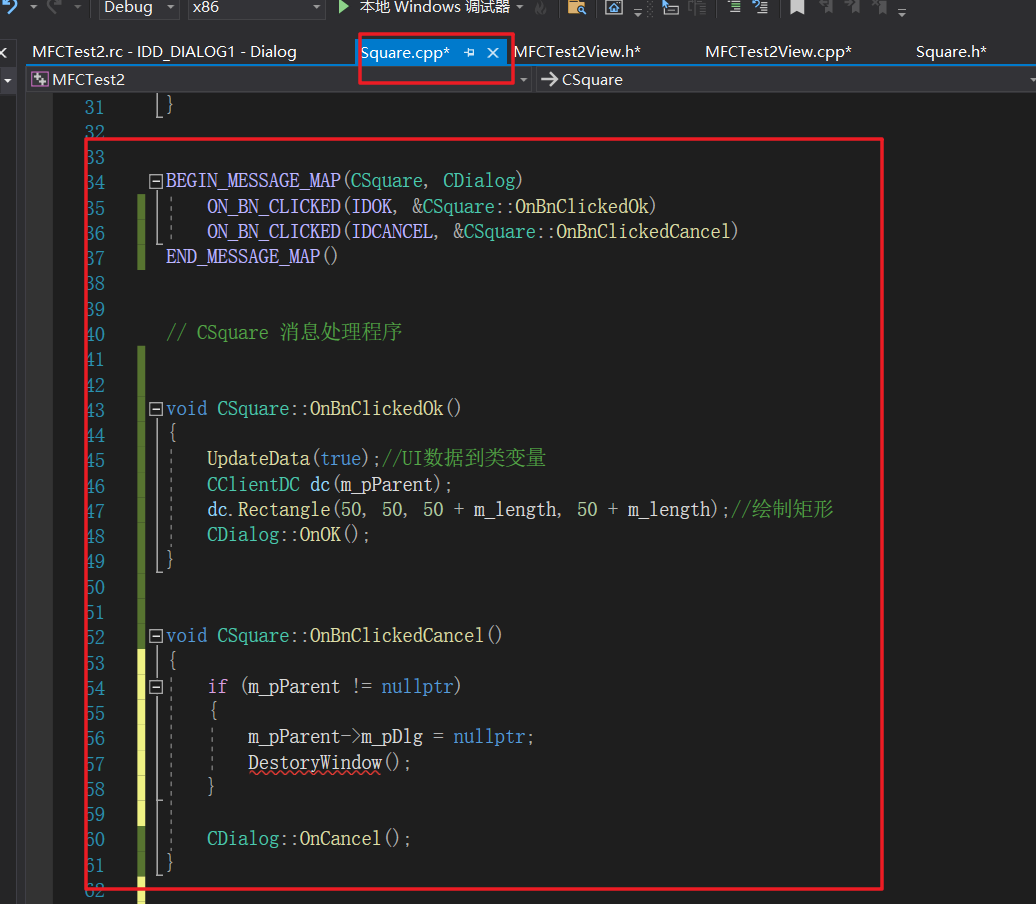The image size is (1036, 904).
Task: Click the // CSquare 消息处理程序 comment
Action: (x=284, y=332)
